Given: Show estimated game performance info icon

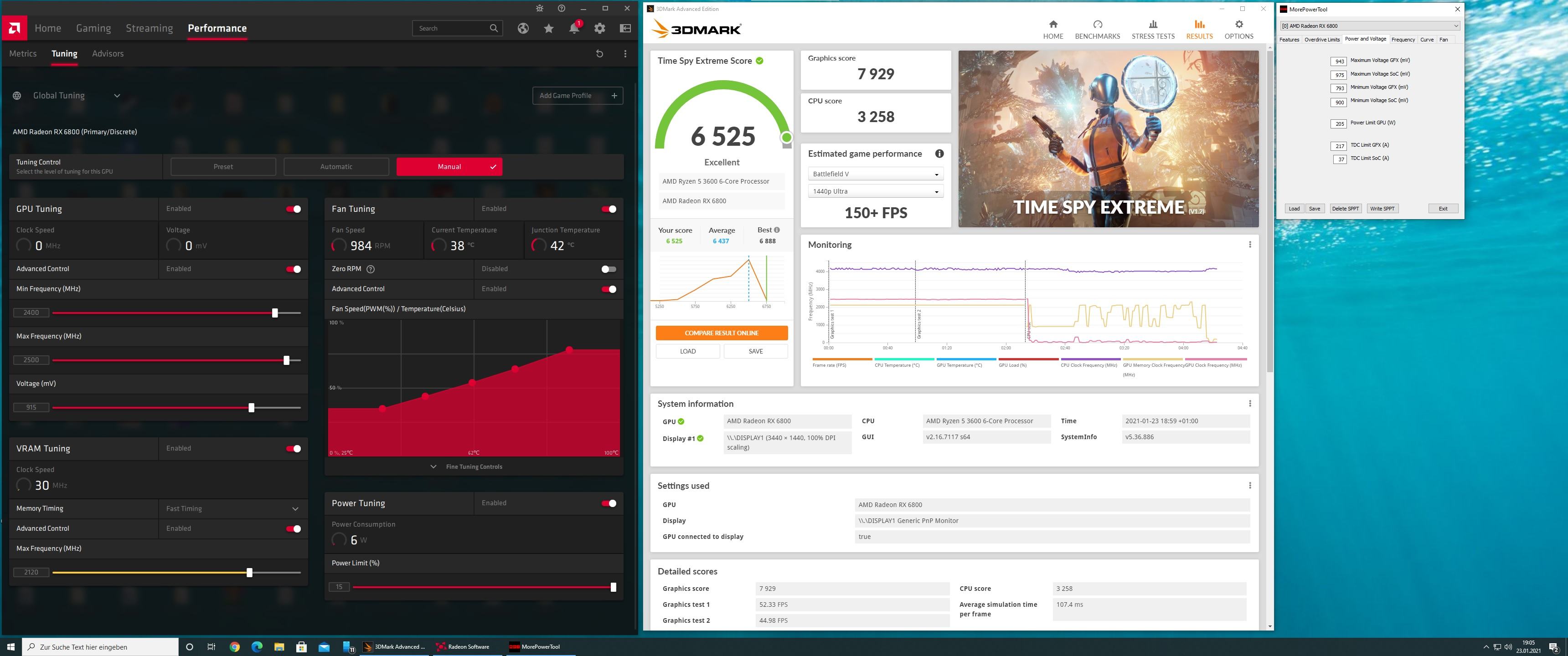Looking at the screenshot, I should click(939, 154).
